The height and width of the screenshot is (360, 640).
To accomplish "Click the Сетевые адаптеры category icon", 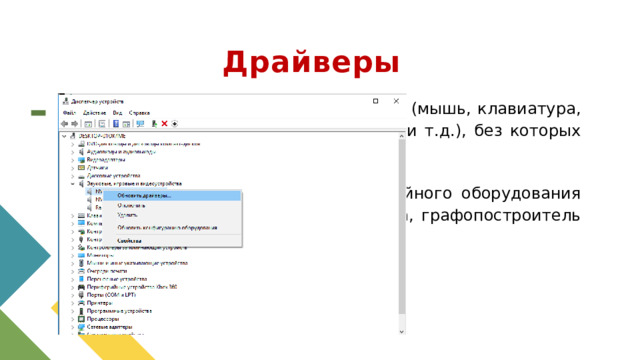I will [81, 327].
